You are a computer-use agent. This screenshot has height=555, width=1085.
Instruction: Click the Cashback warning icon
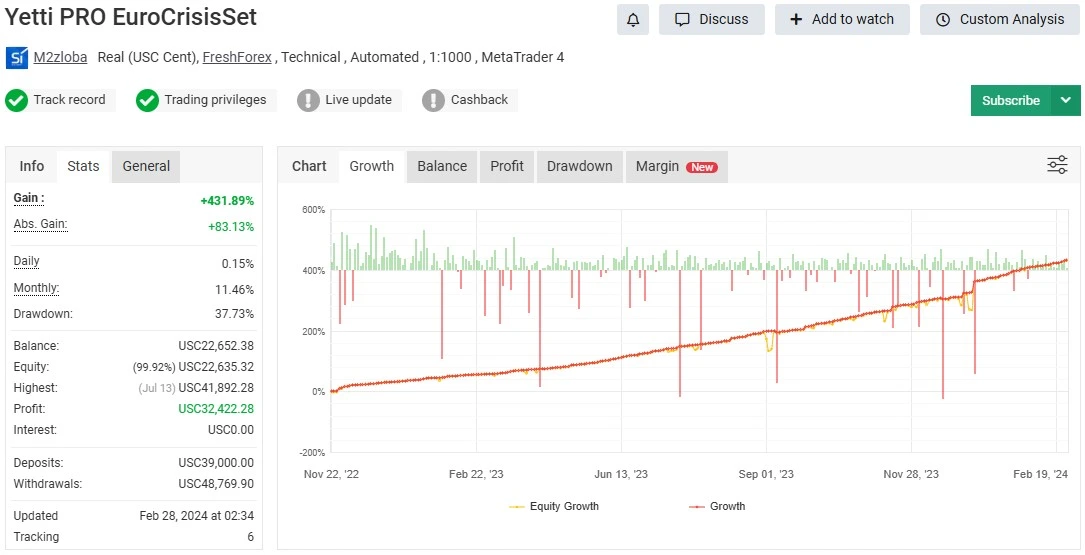433,100
